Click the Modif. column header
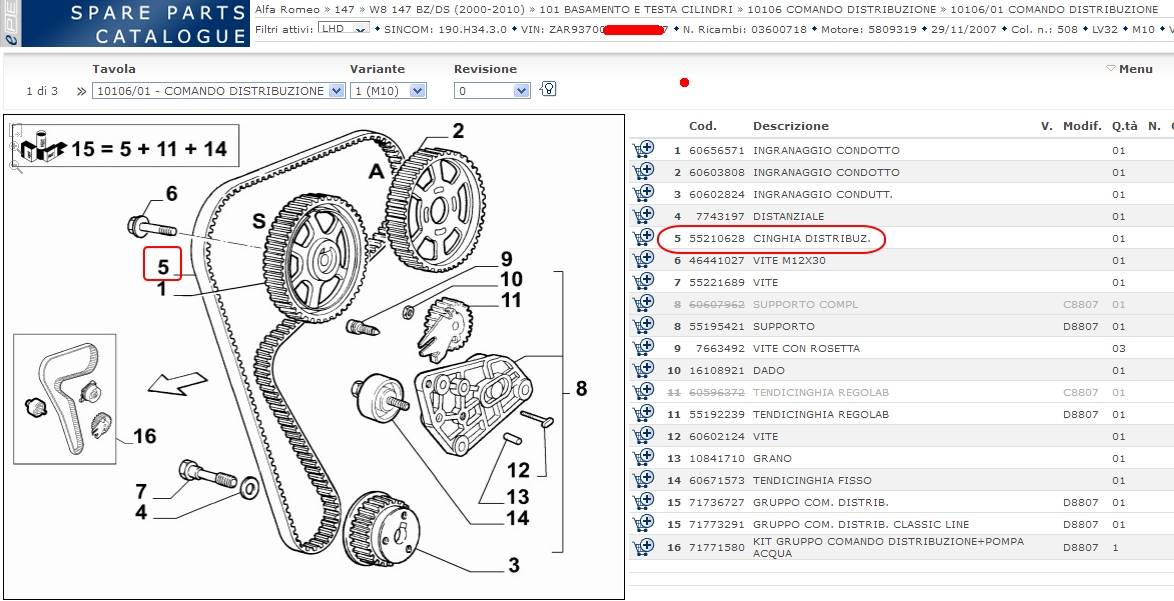Screen dimensions: 1174x601 click(x=1082, y=126)
